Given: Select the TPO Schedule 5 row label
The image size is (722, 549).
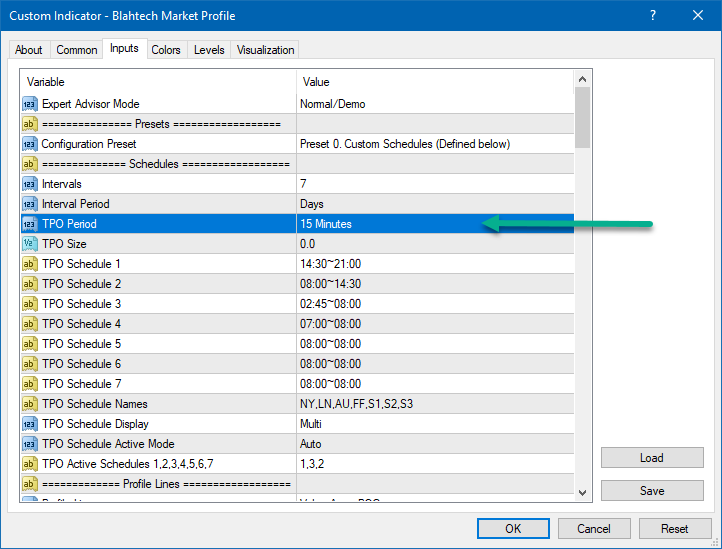Looking at the screenshot, I should (82, 344).
